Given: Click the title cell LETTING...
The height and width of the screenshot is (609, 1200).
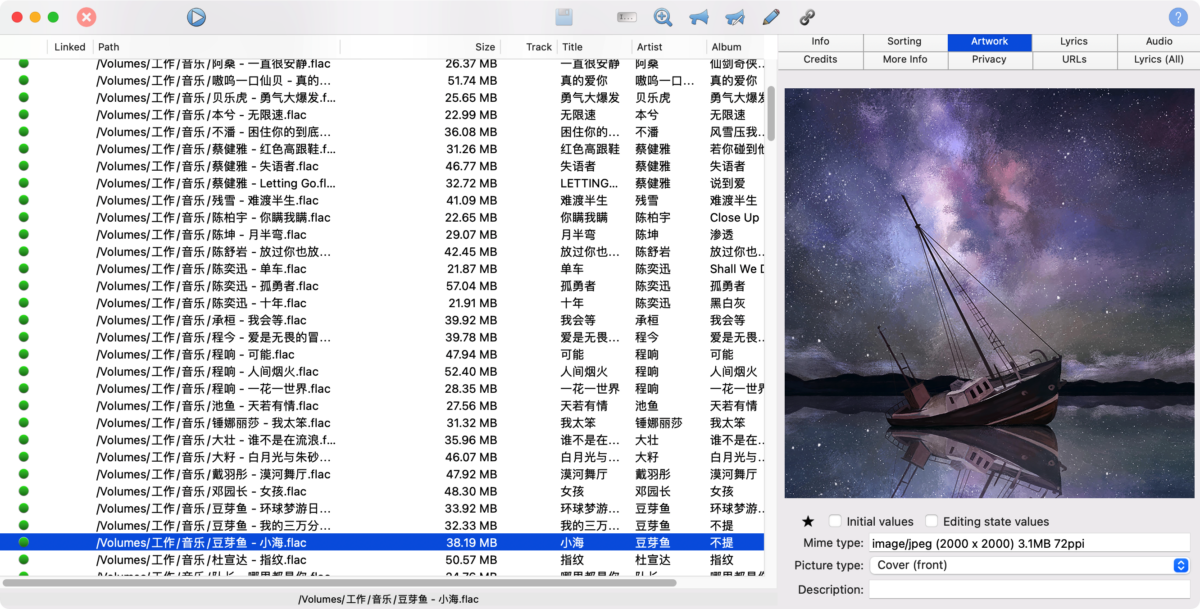Looking at the screenshot, I should pyautogui.click(x=589, y=183).
